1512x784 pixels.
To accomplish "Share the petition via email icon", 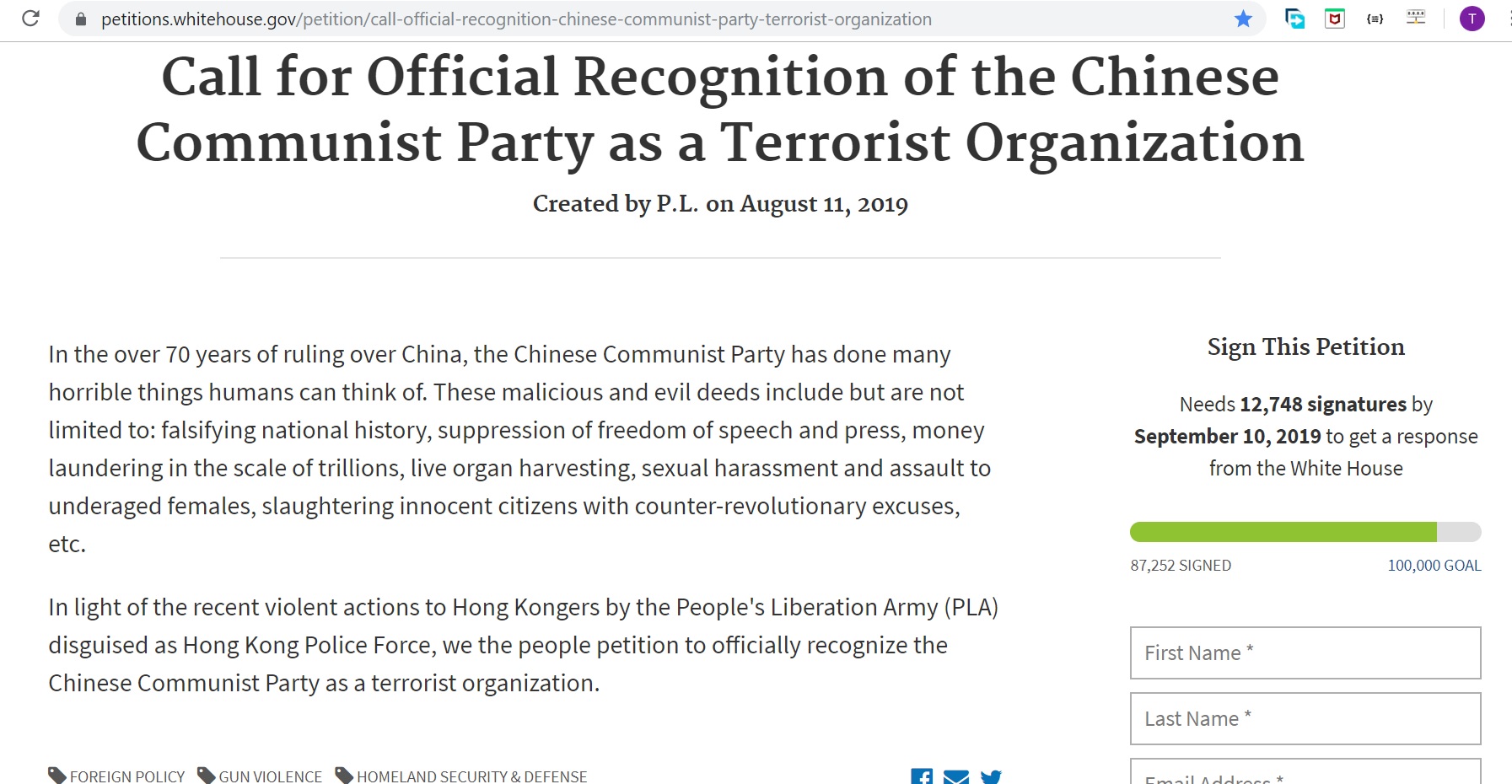I will [x=956, y=776].
